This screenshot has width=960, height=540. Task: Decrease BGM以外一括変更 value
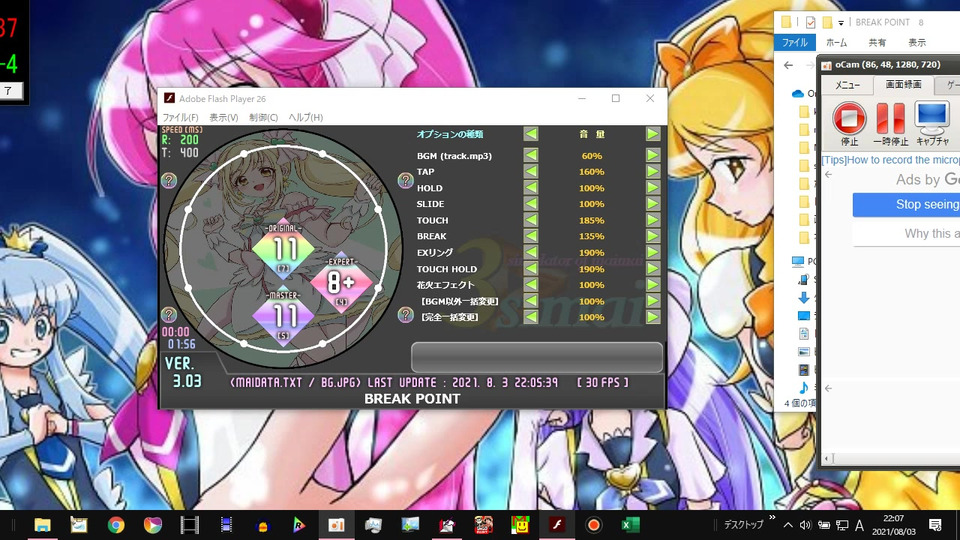point(531,301)
